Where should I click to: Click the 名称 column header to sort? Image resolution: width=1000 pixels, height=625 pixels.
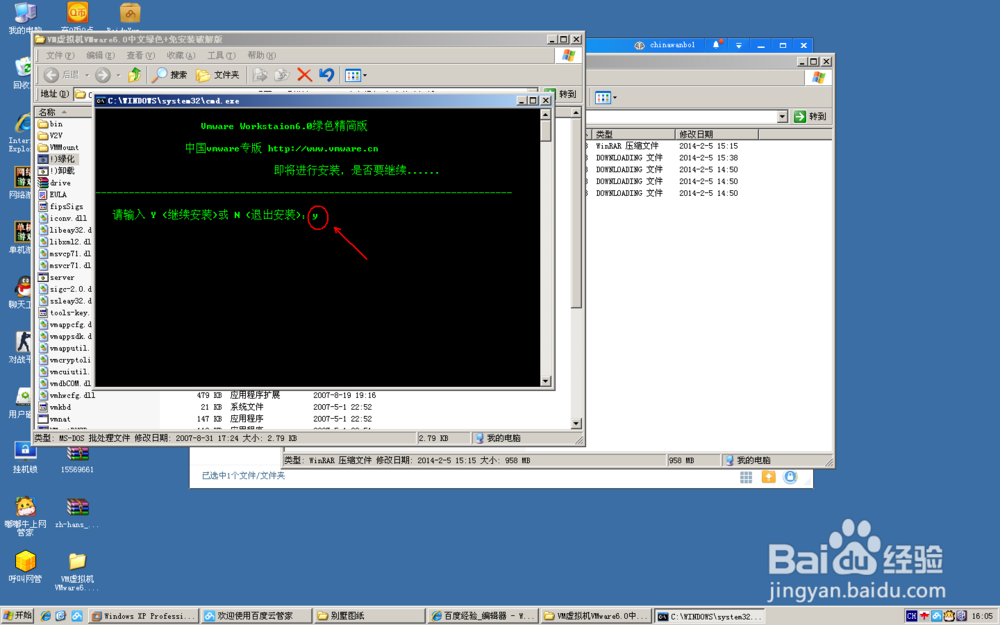pos(64,112)
